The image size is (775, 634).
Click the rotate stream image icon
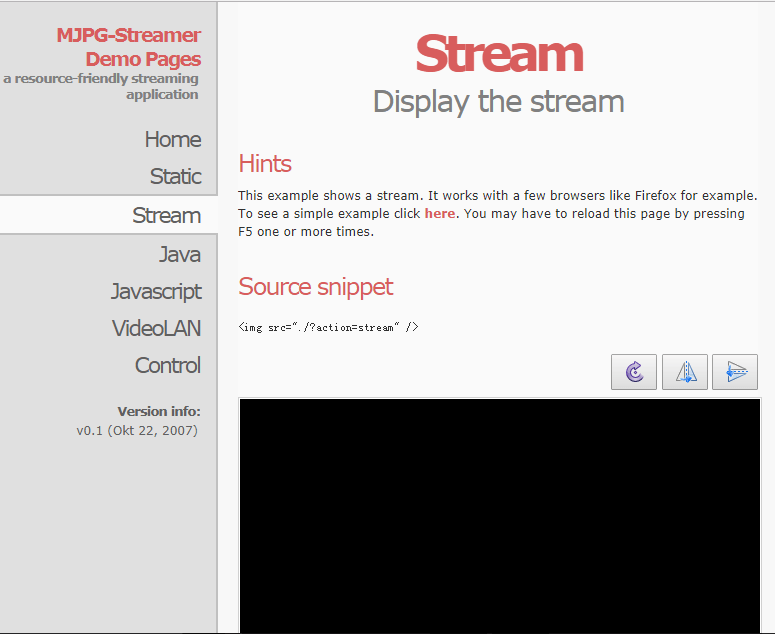pyautogui.click(x=634, y=372)
